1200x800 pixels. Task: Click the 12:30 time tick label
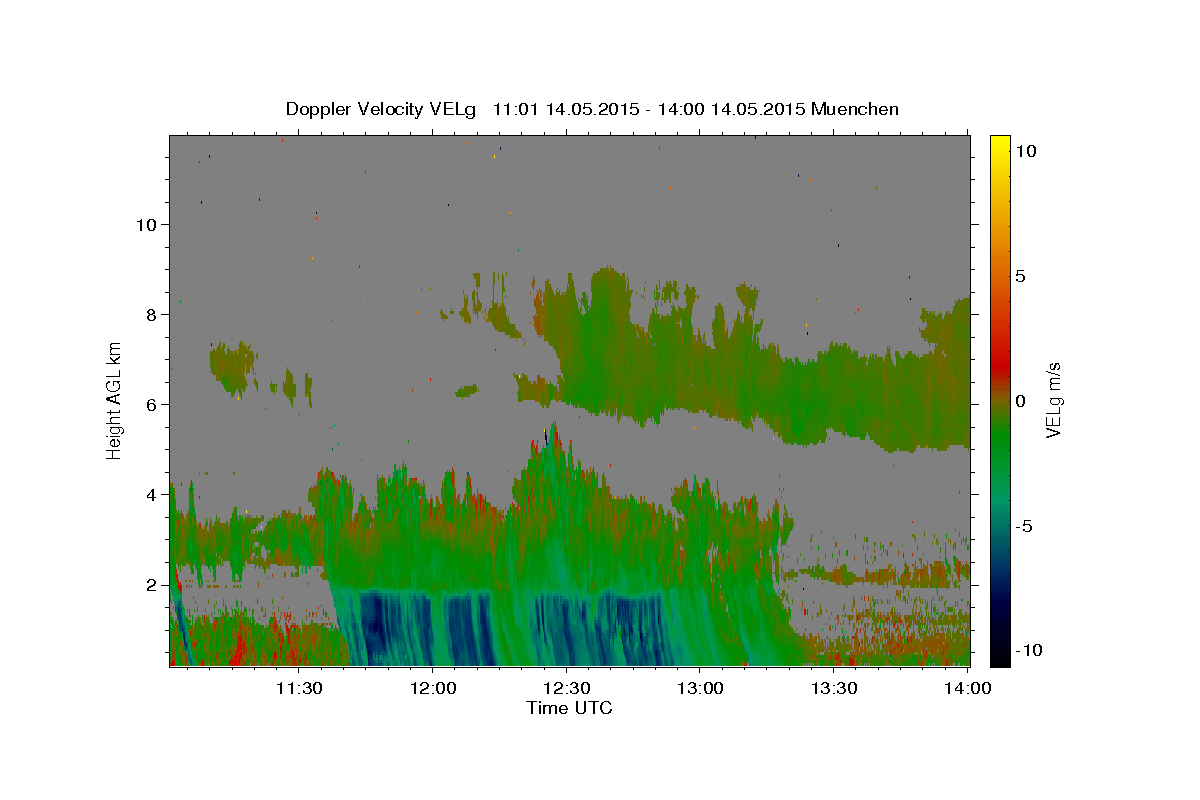pos(566,688)
